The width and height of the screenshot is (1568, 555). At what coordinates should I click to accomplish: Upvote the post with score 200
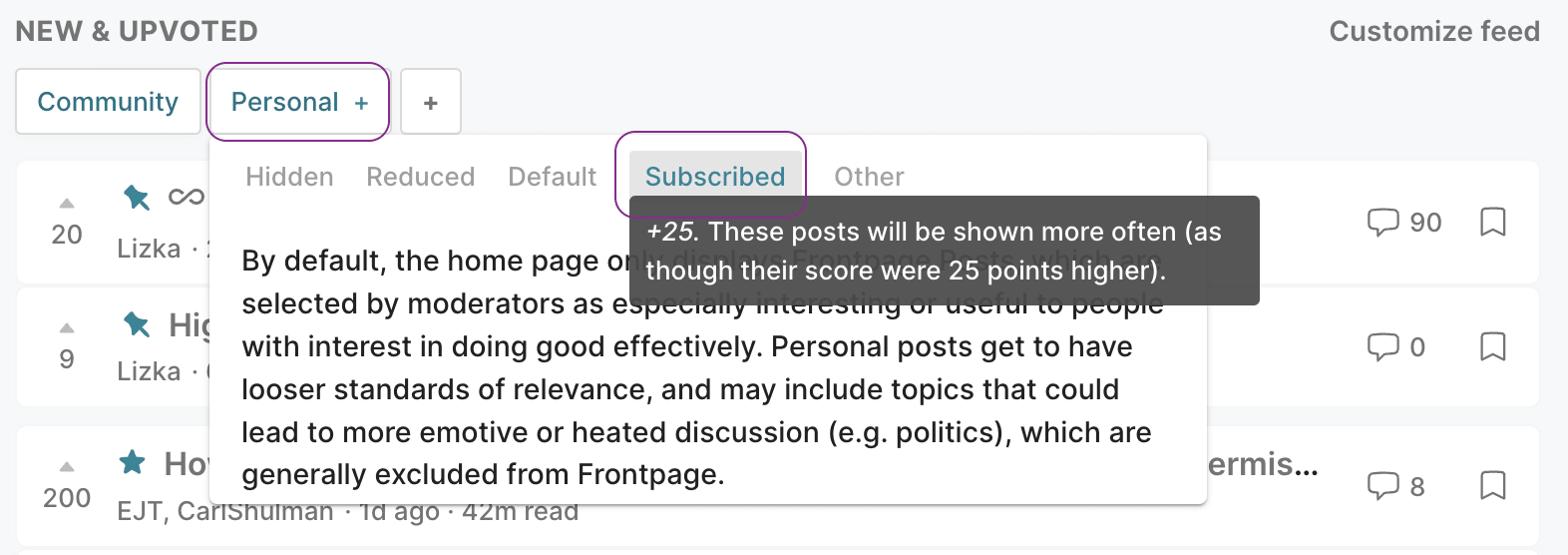pos(67,467)
